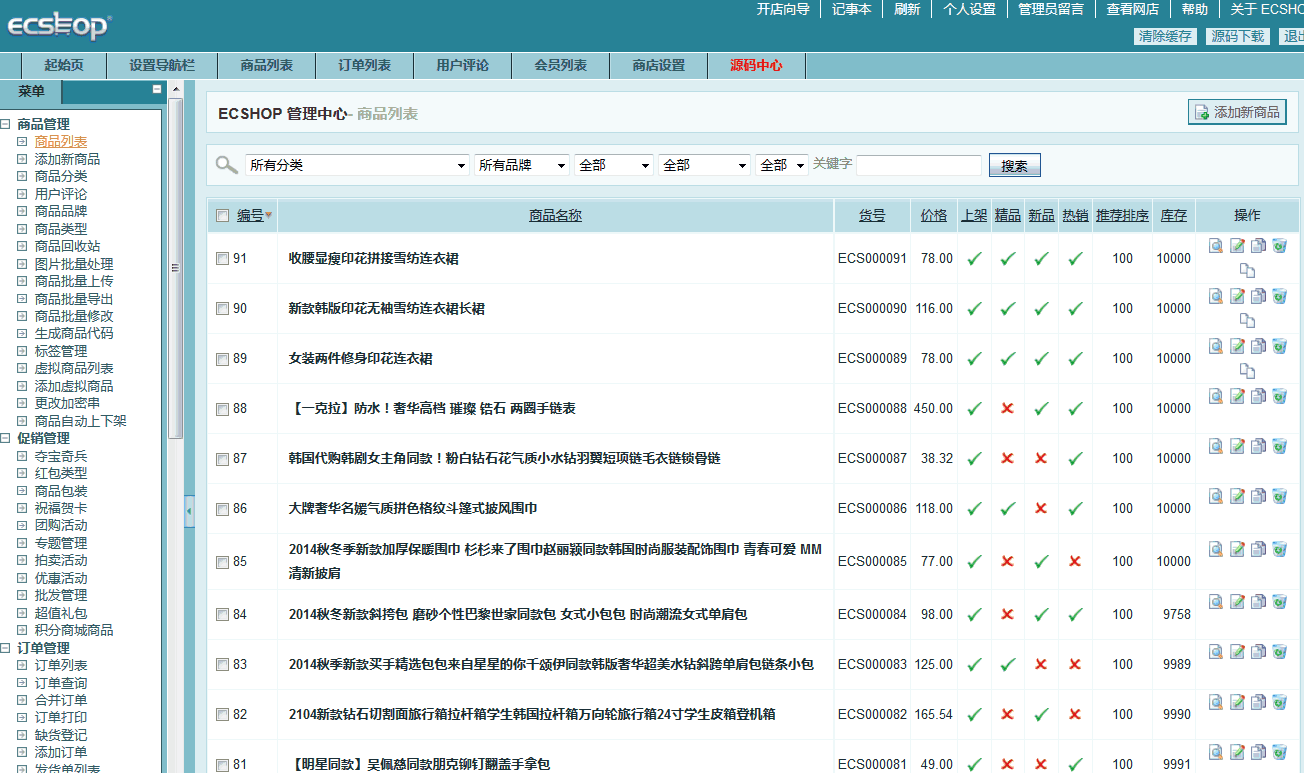1304x773 pixels.
Task: Click the recycle bin icon for product 85
Action: click(x=1281, y=548)
